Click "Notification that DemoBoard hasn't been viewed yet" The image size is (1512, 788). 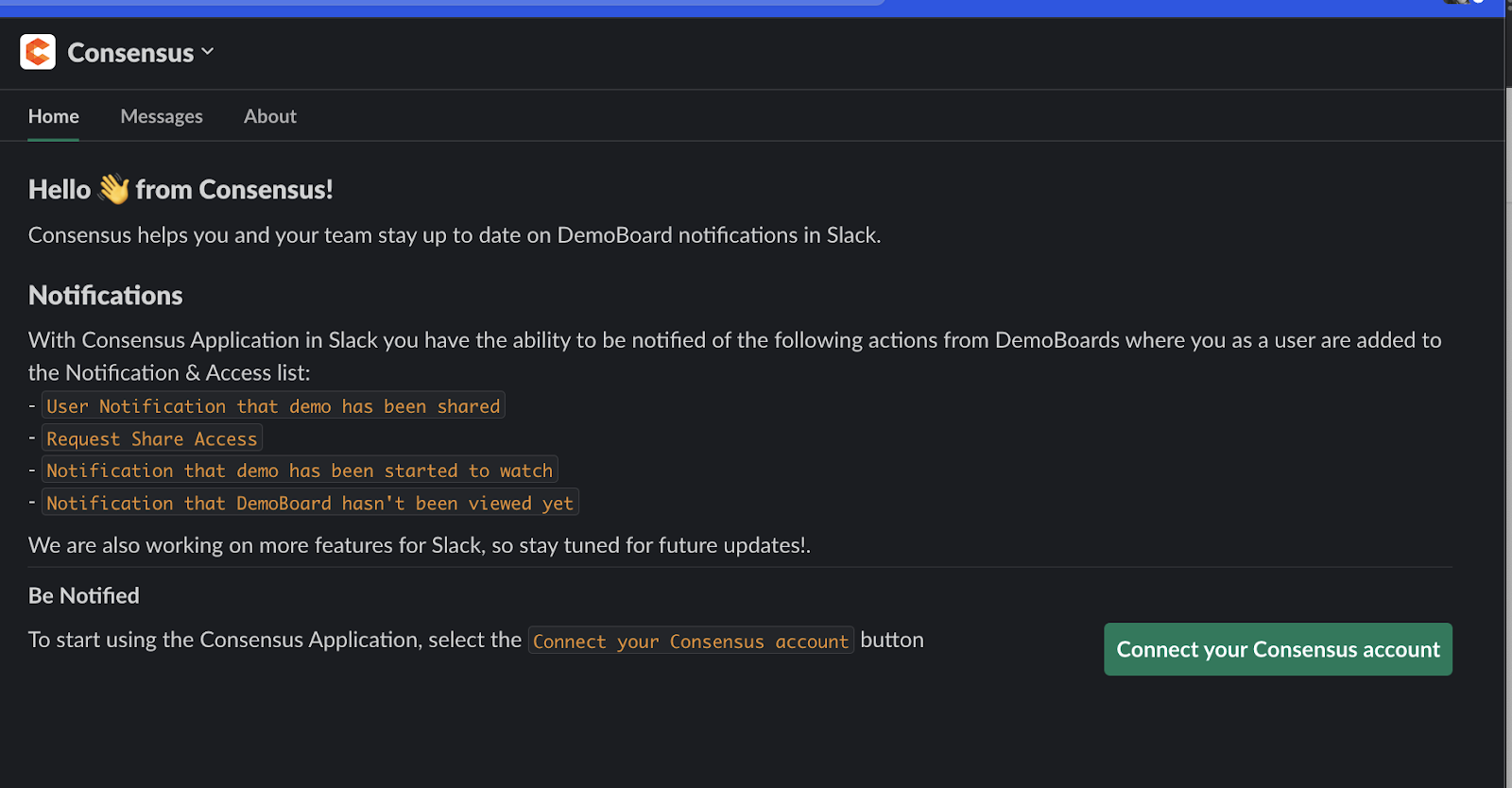[310, 504]
